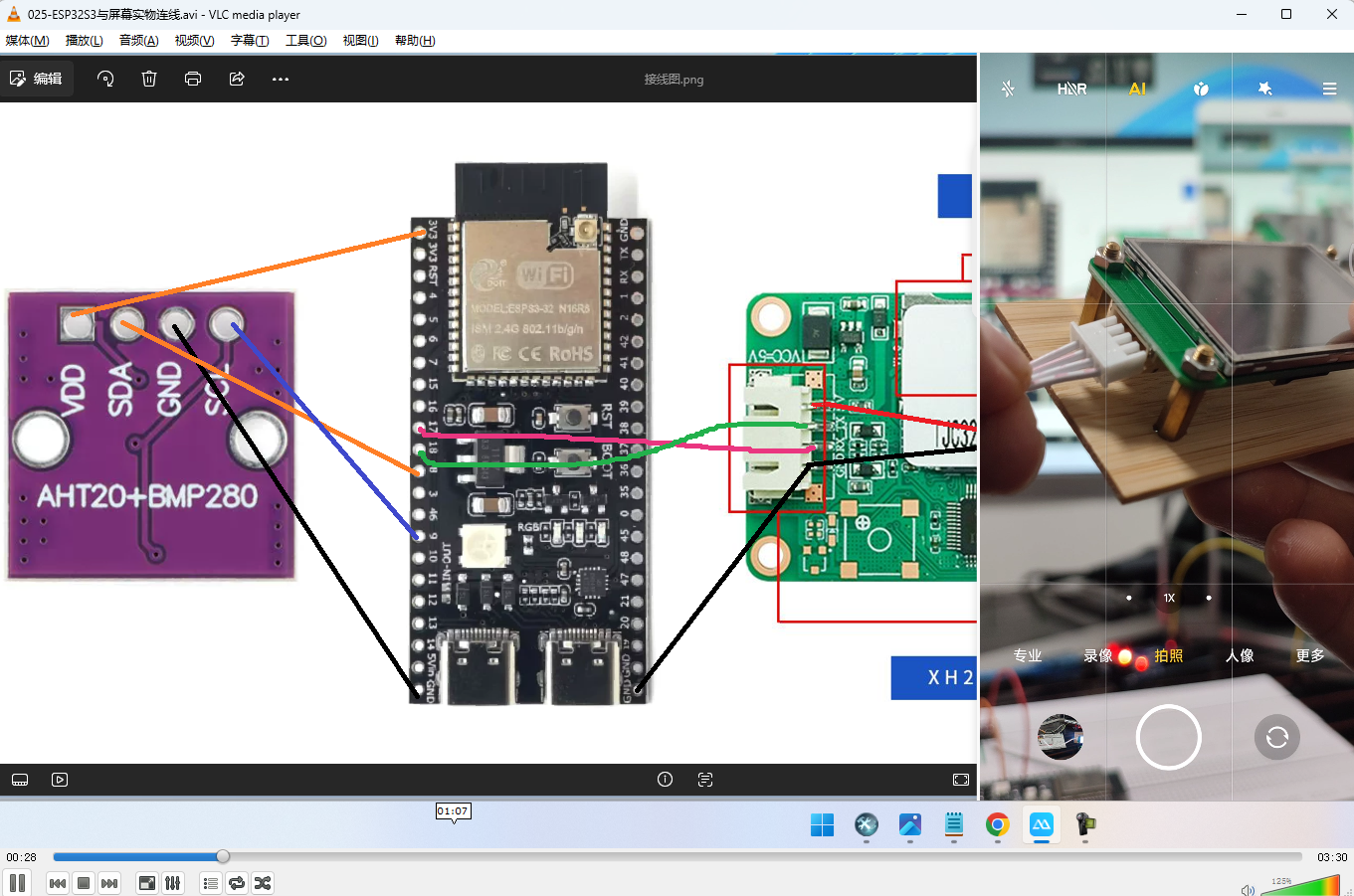Toggle HDR in the camera app
1354x896 pixels.
tap(1071, 89)
